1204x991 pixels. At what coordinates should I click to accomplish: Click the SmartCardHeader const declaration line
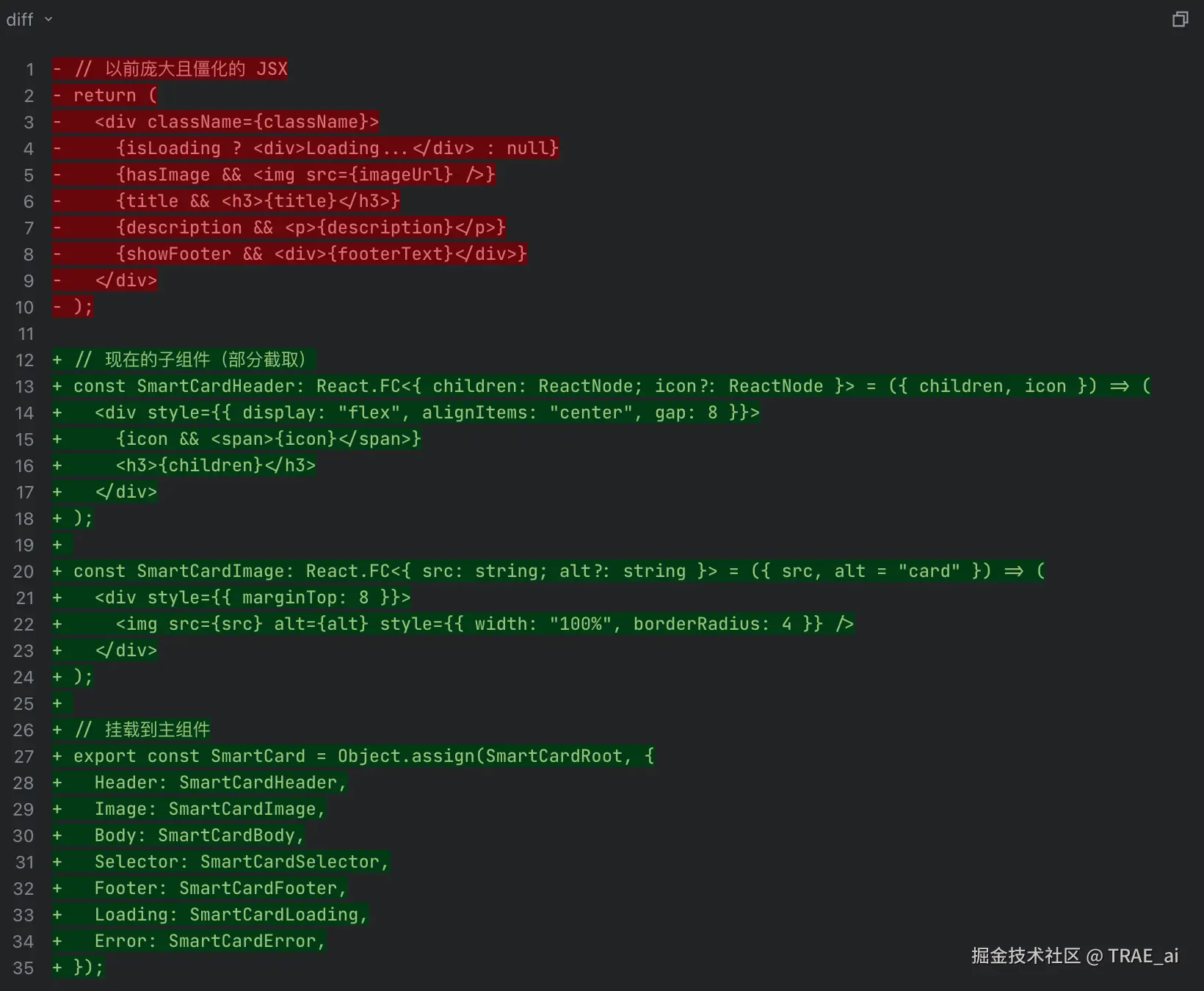[611, 386]
